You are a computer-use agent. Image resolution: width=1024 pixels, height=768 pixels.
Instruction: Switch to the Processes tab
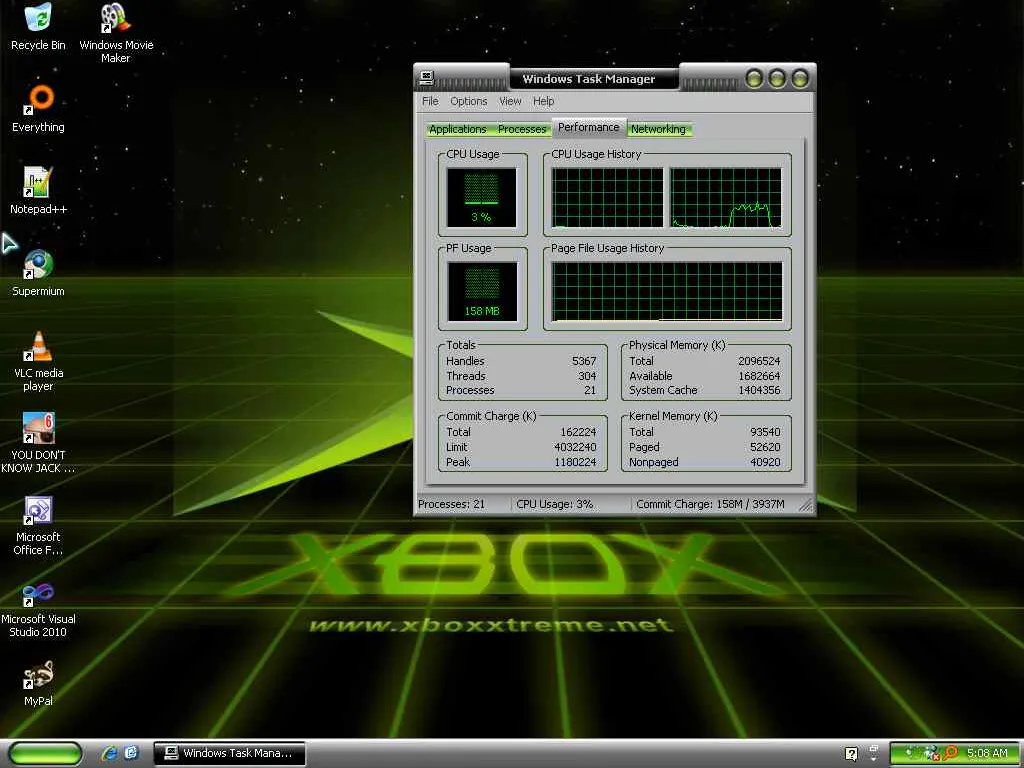522,129
